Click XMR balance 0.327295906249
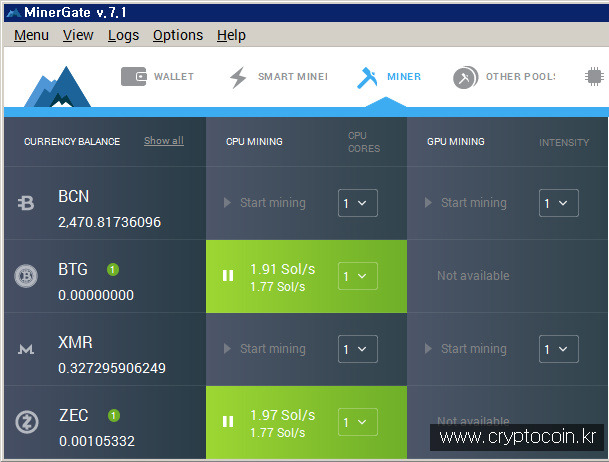 112,368
